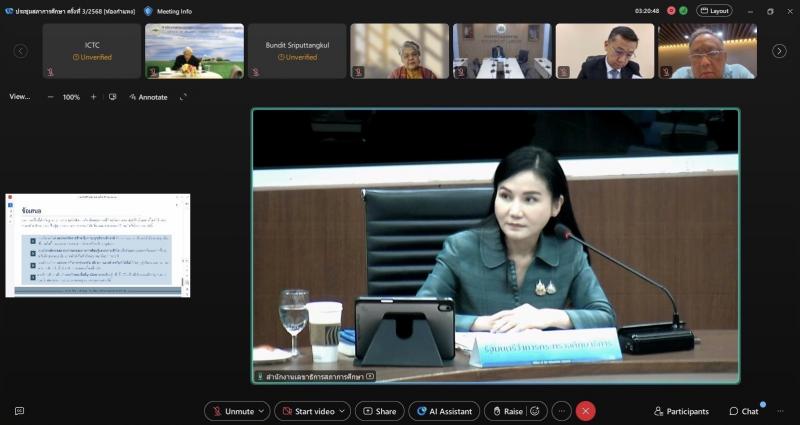Click mic icon on main speaker name label
800x425 pixels.
click(x=260, y=377)
